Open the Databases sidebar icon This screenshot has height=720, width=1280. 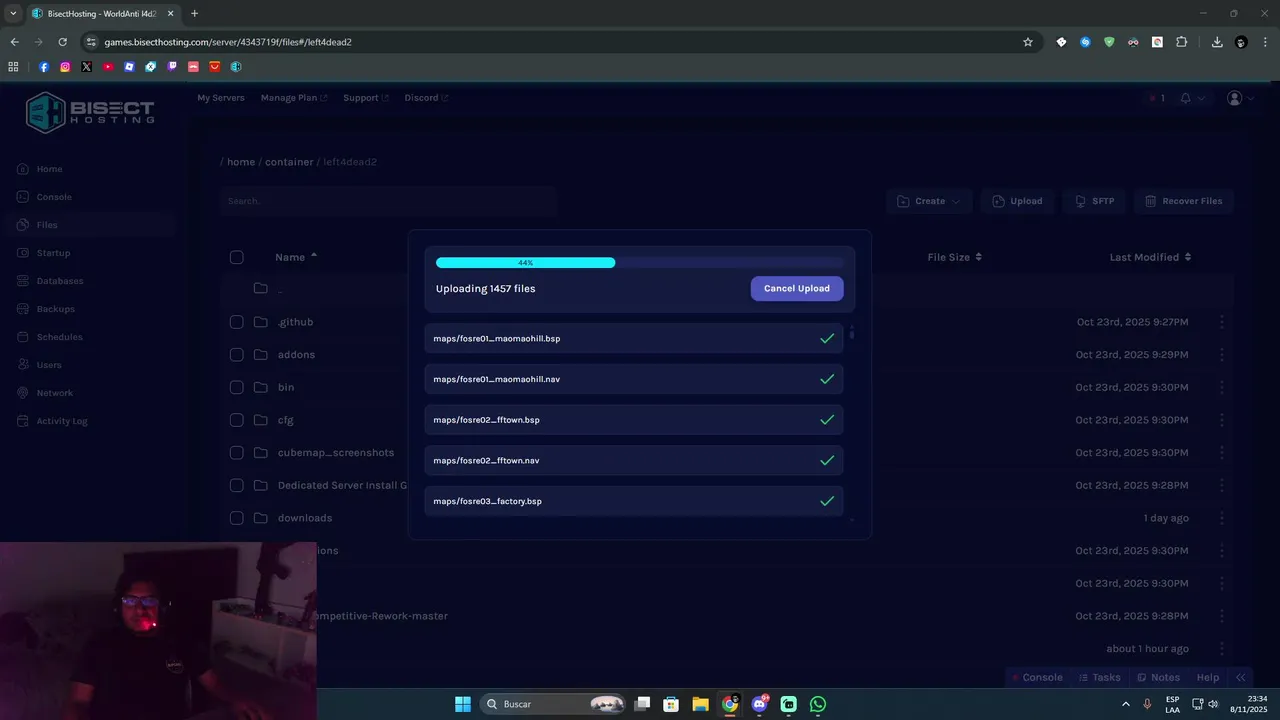[23, 281]
